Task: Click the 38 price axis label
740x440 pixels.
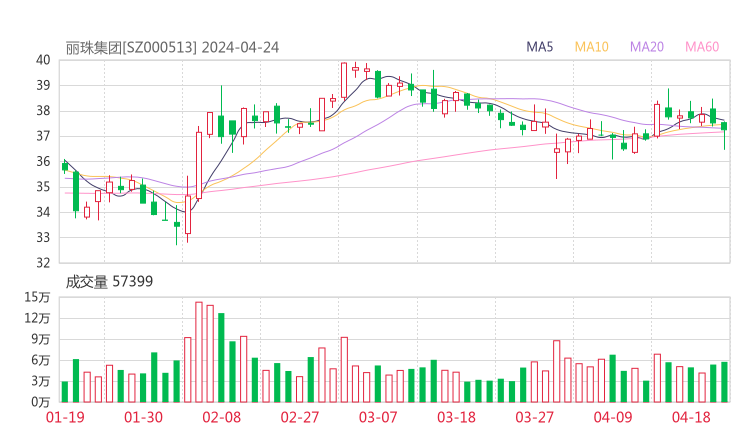Action: coord(43,111)
